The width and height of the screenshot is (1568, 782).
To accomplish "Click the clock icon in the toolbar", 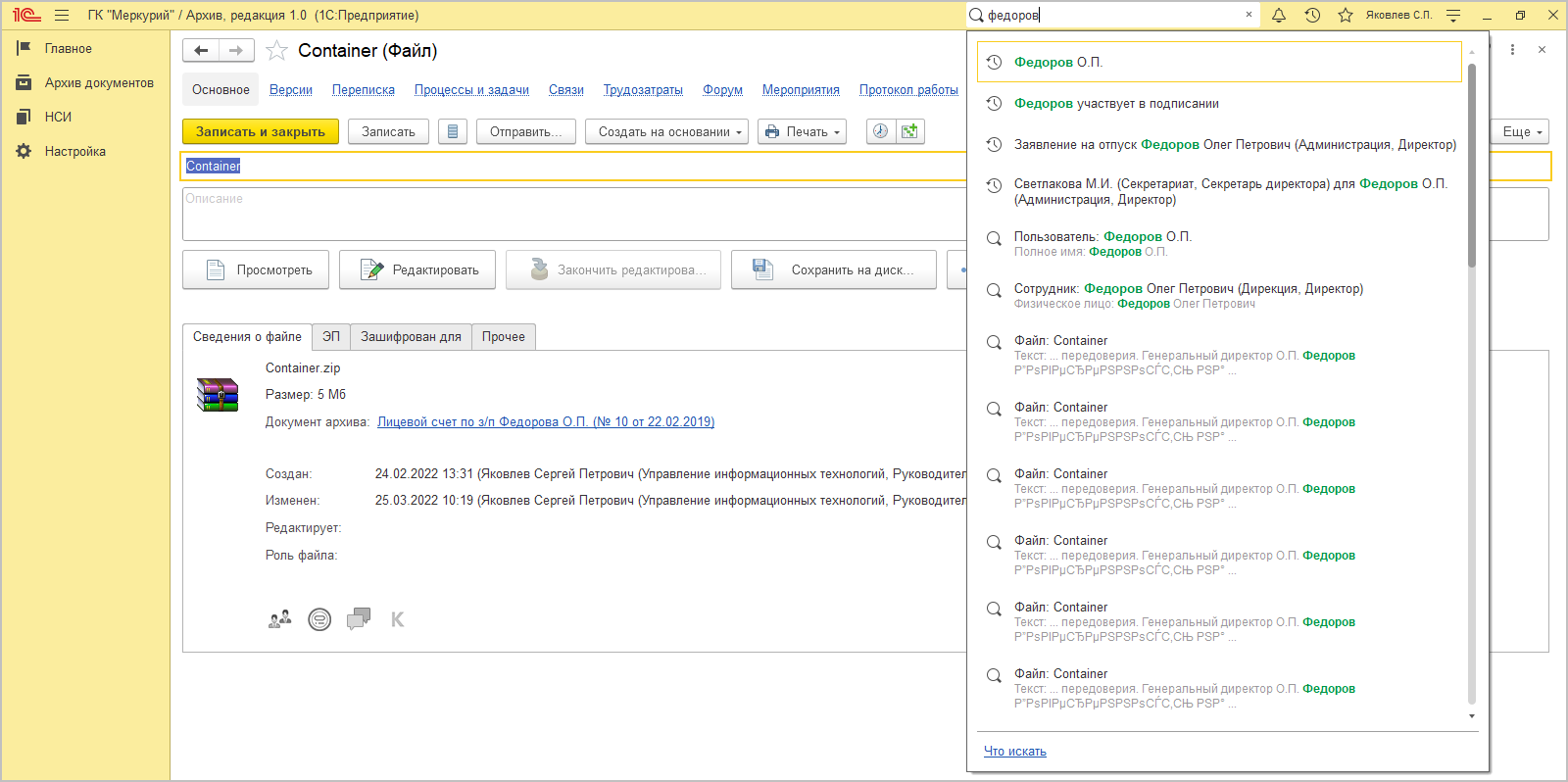I will click(880, 131).
